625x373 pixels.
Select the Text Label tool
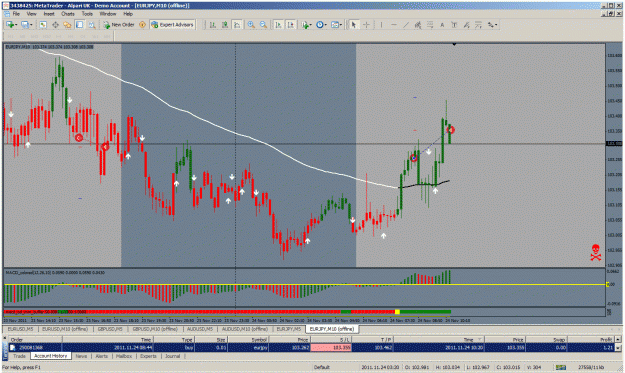pos(454,25)
